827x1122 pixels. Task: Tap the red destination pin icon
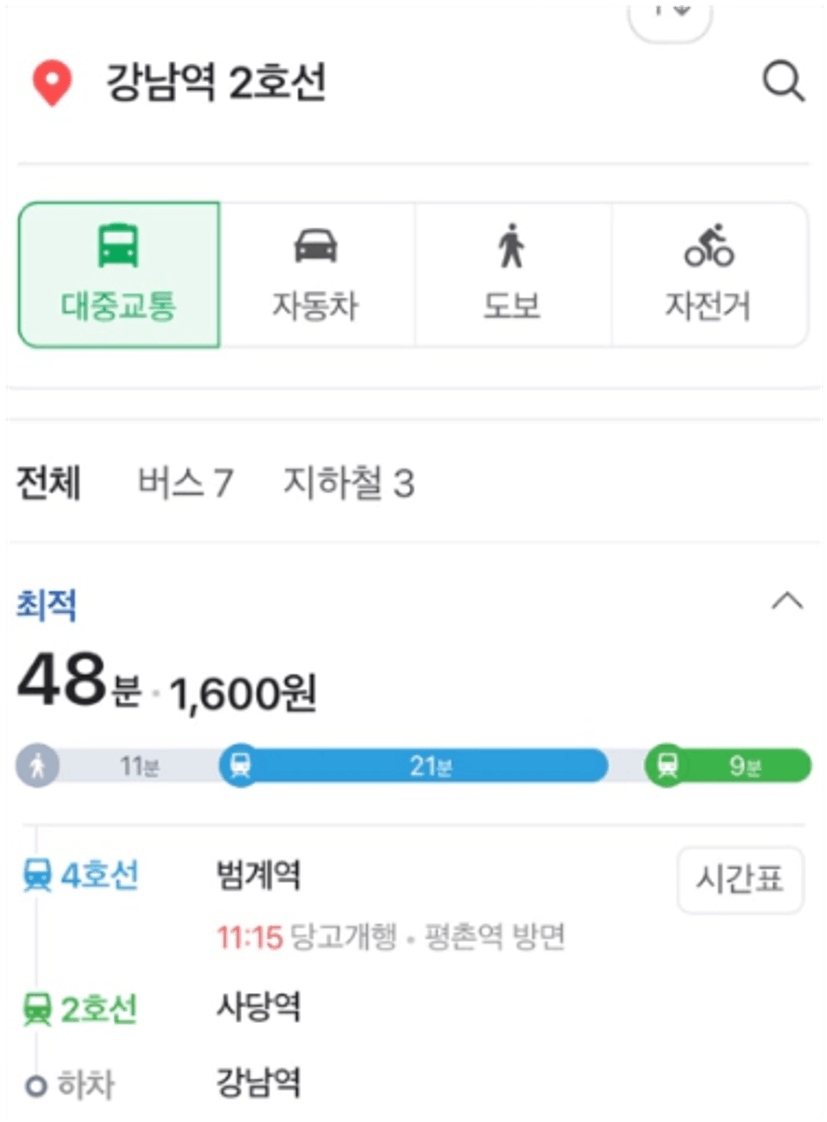coord(52,84)
